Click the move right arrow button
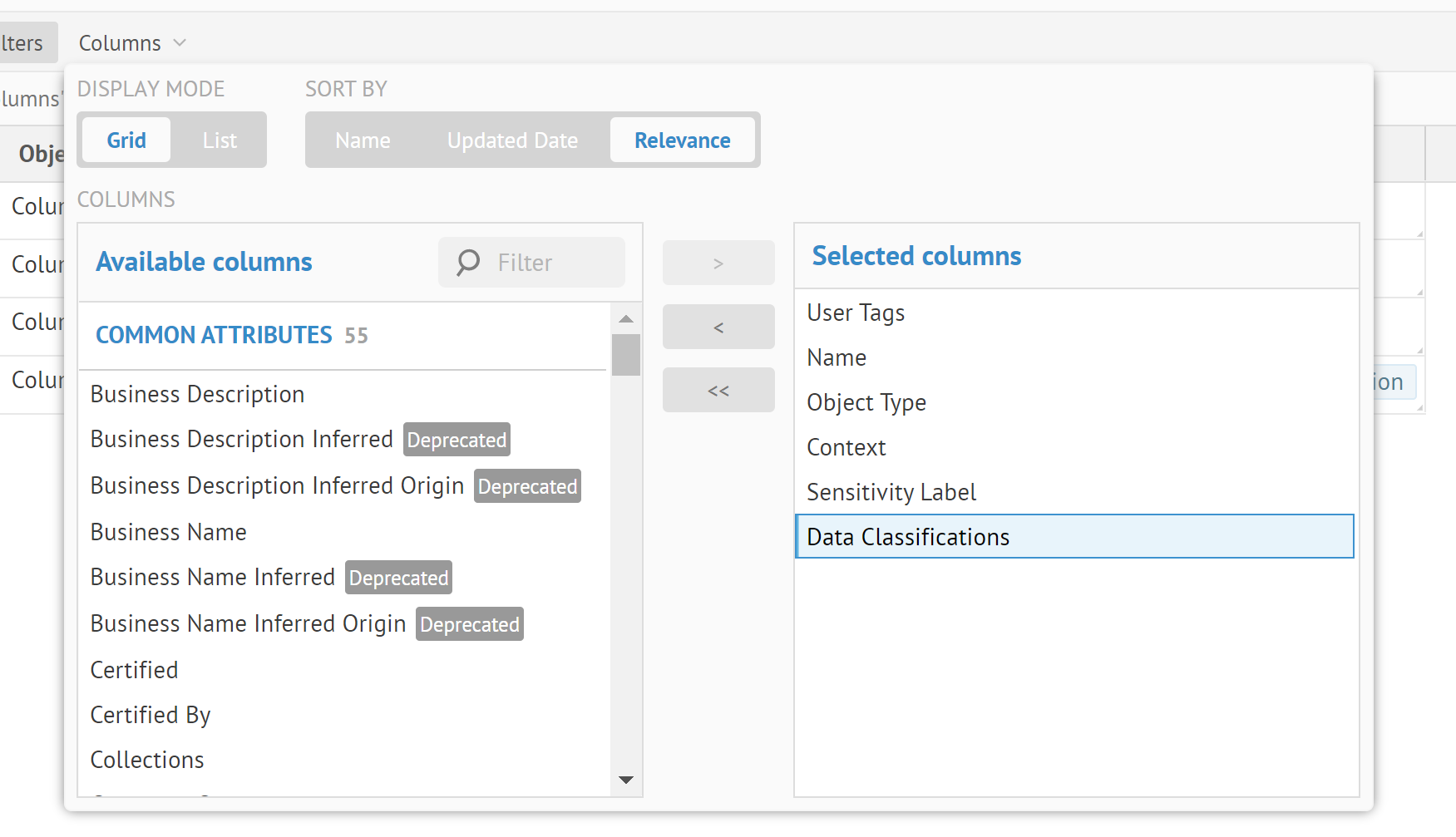 [718, 263]
